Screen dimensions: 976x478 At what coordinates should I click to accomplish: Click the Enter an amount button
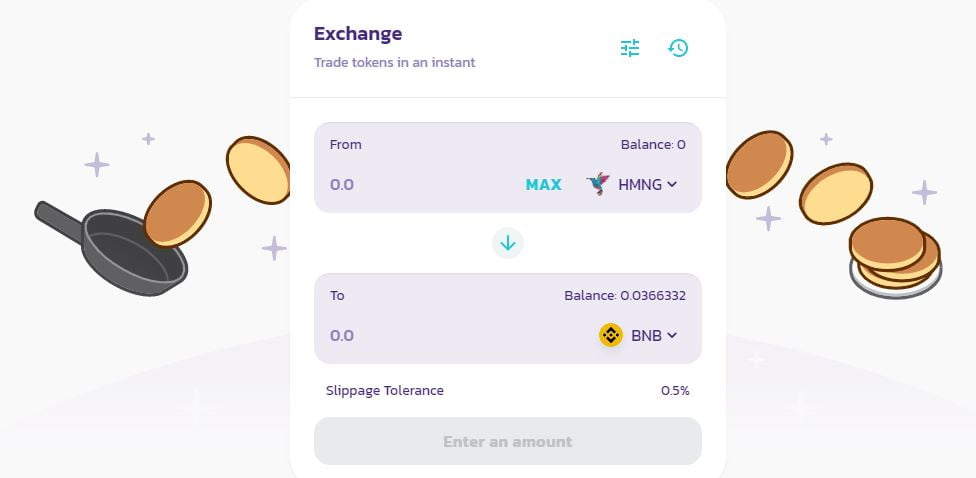point(508,441)
